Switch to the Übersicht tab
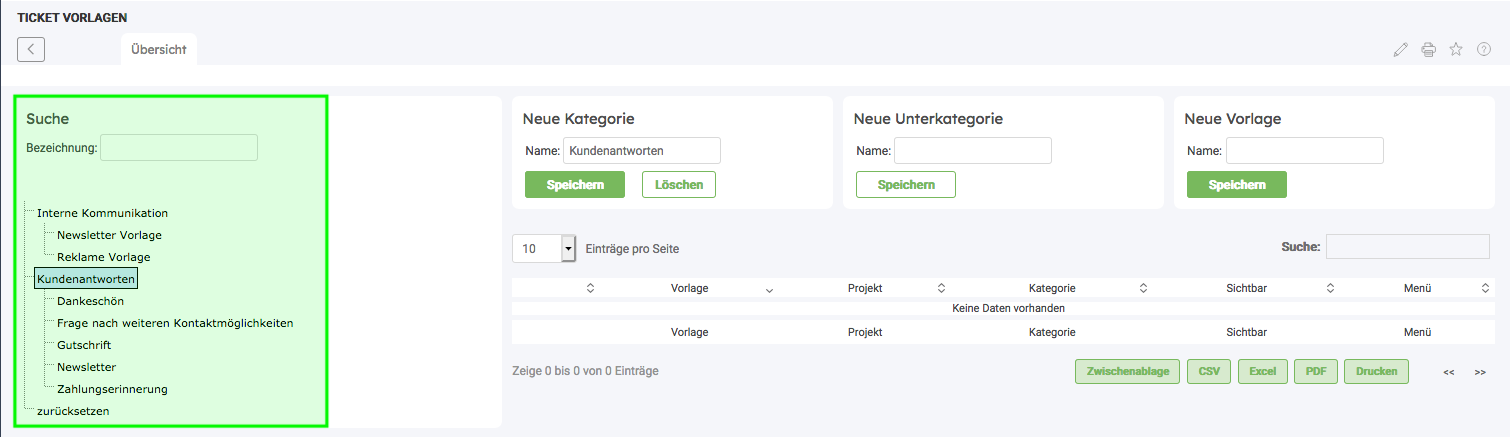This screenshot has height=437, width=1510. tap(159, 50)
